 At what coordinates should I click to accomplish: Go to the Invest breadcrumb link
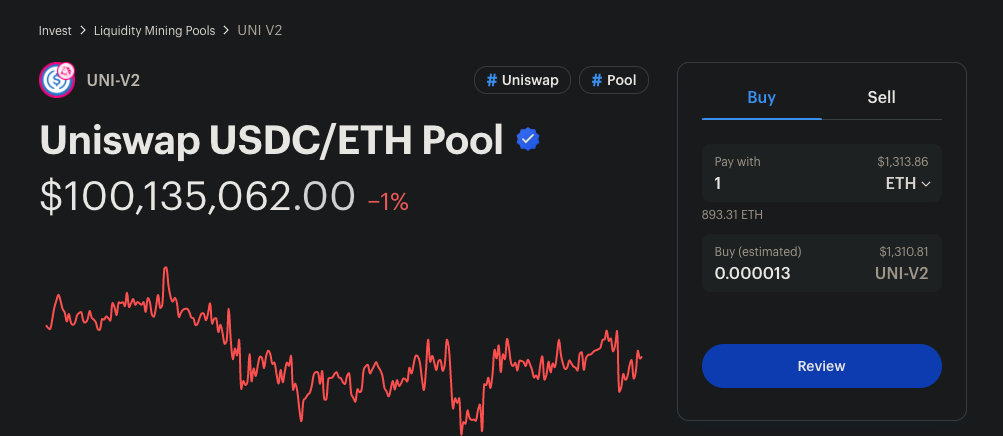[55, 31]
